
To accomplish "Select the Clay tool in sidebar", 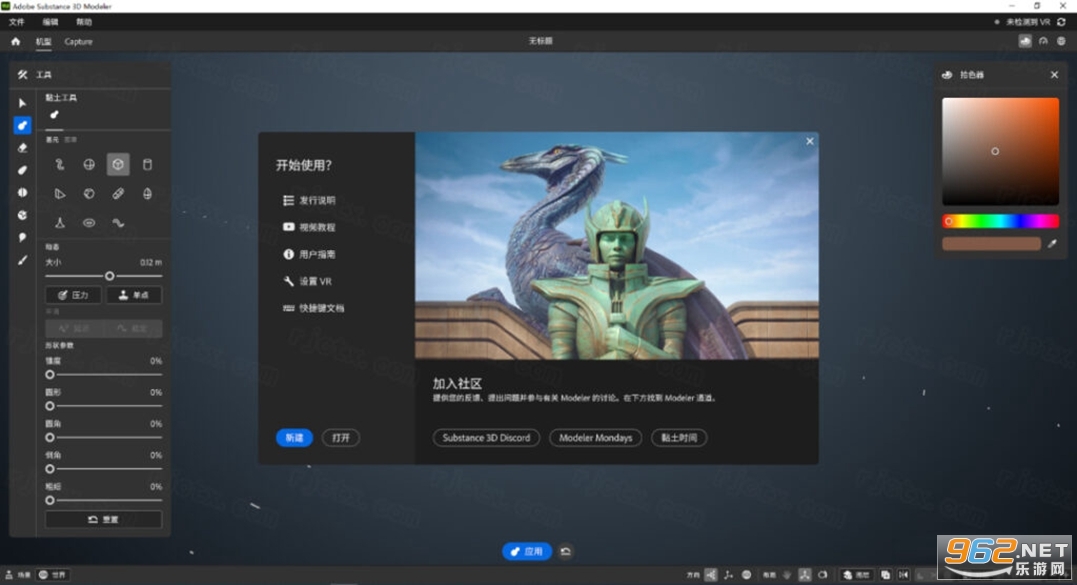I will (22, 125).
